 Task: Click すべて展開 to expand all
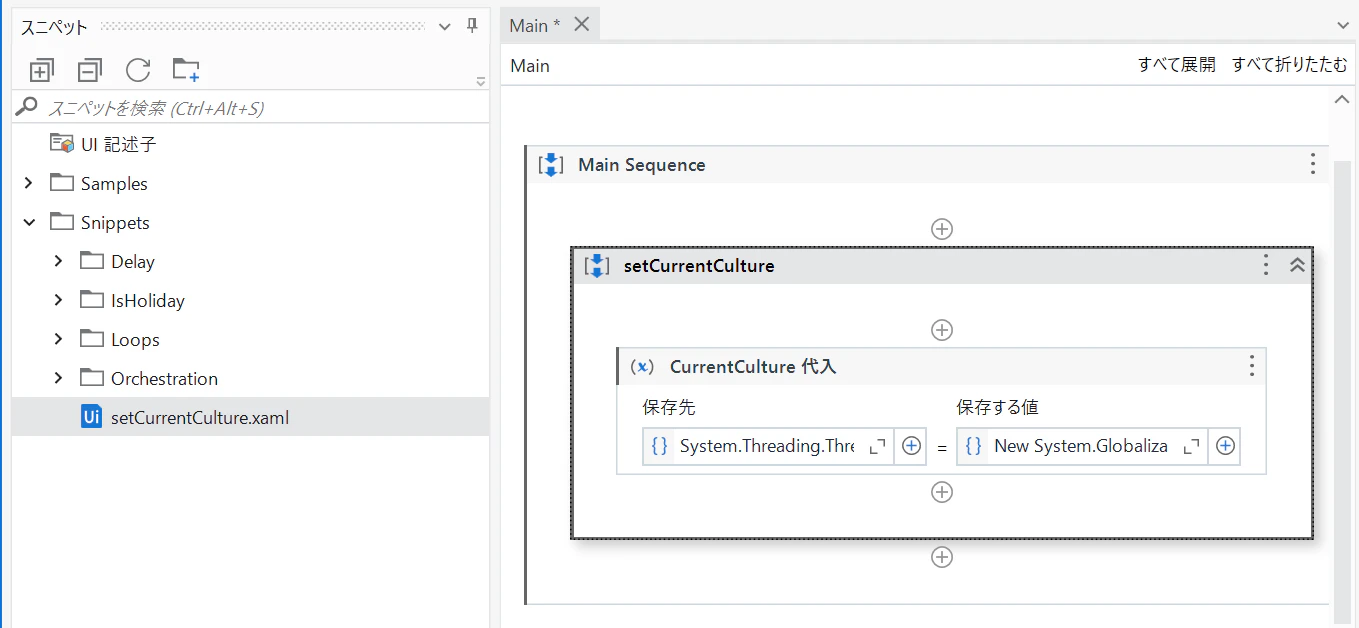tap(1176, 65)
